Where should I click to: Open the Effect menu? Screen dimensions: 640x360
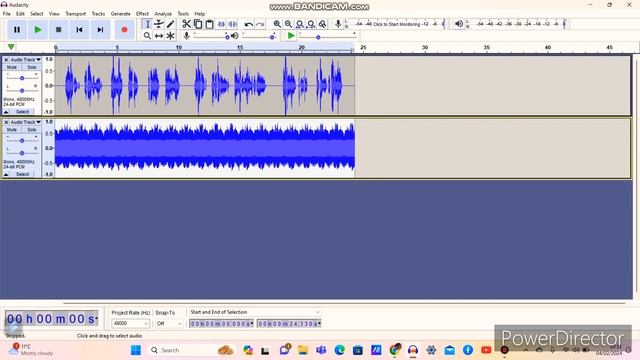click(142, 13)
